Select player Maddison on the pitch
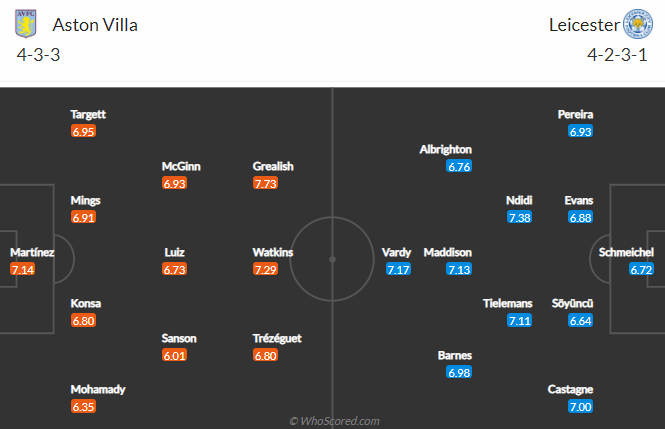The image size is (665, 429). click(447, 252)
